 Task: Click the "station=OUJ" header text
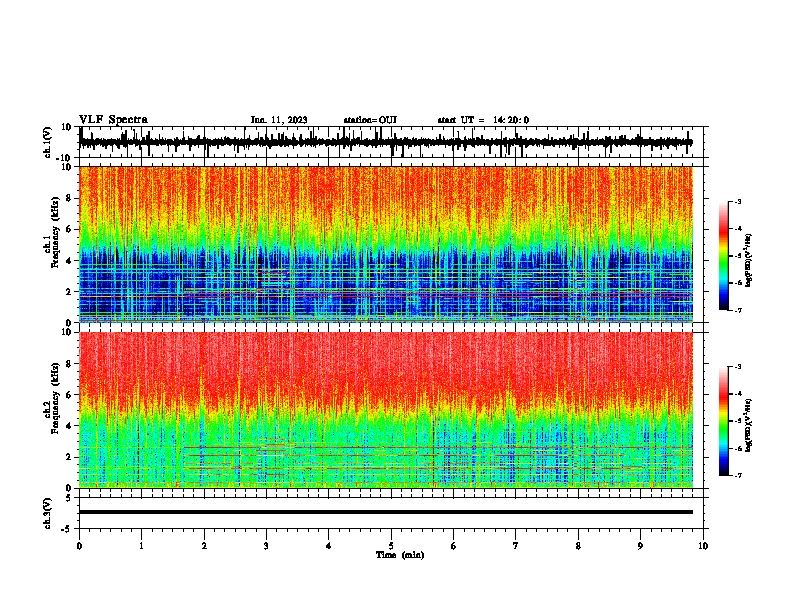coord(370,120)
